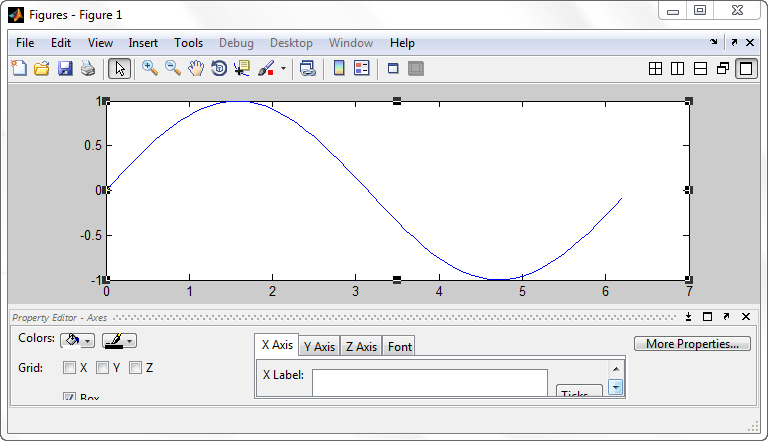This screenshot has width=768, height=441.
Task: Save the figure with floppy icon
Action: click(65, 69)
